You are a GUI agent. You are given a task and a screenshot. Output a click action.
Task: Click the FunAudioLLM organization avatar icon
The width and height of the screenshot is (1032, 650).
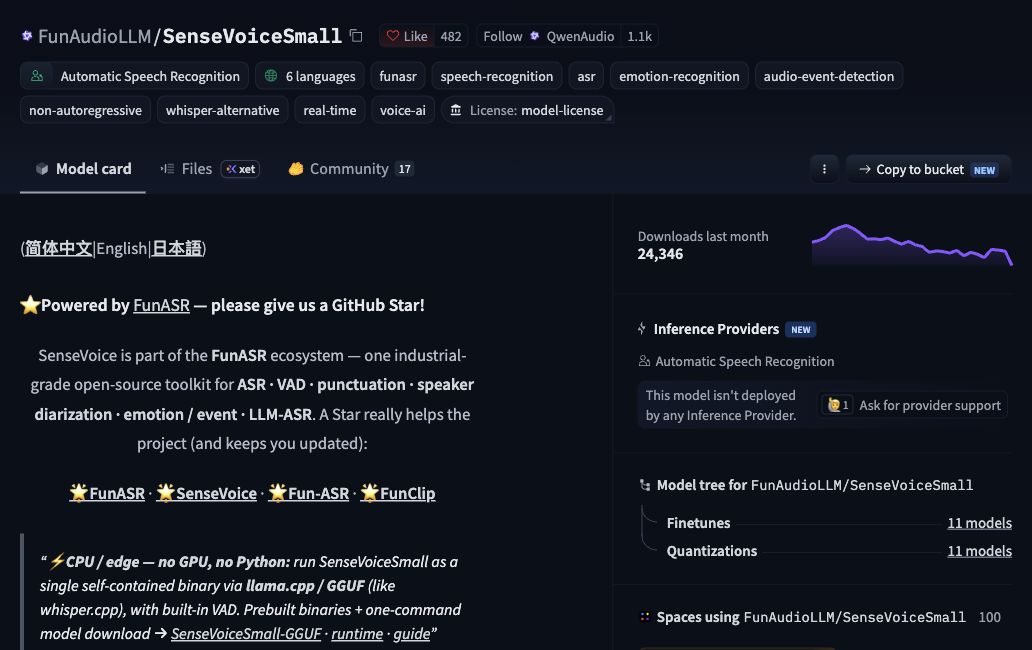point(27,36)
